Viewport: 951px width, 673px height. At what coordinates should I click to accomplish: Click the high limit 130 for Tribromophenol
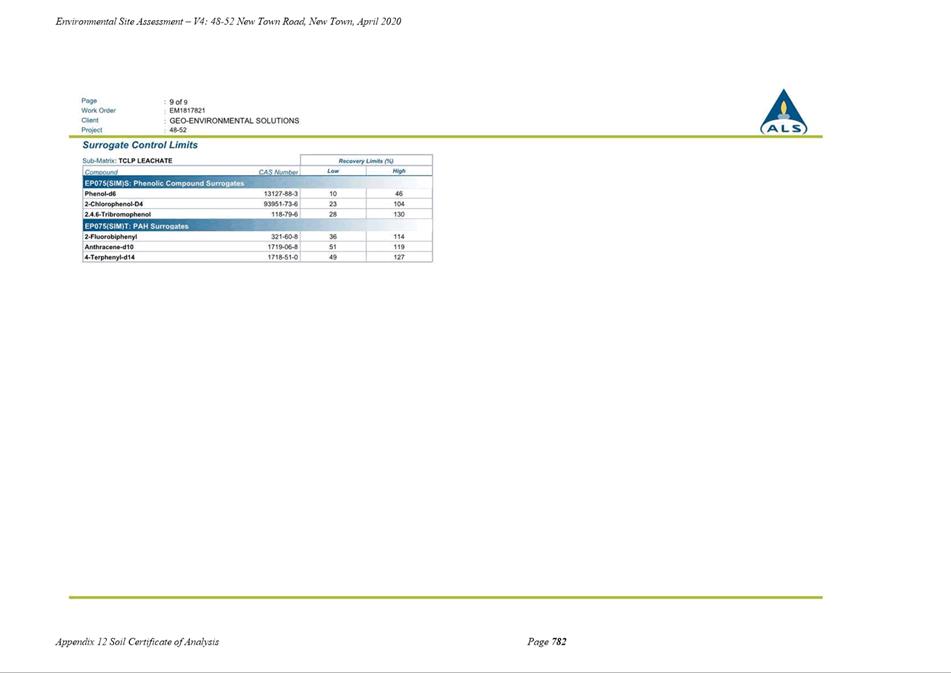(x=399, y=215)
